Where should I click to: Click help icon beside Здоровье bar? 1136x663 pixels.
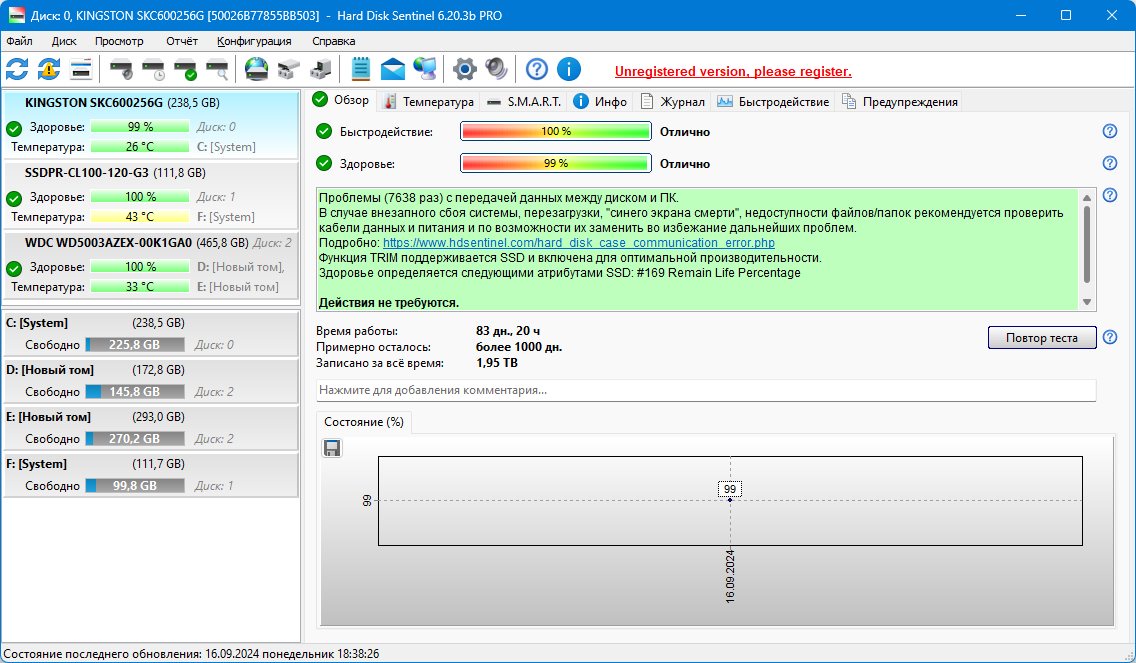pos(1109,163)
